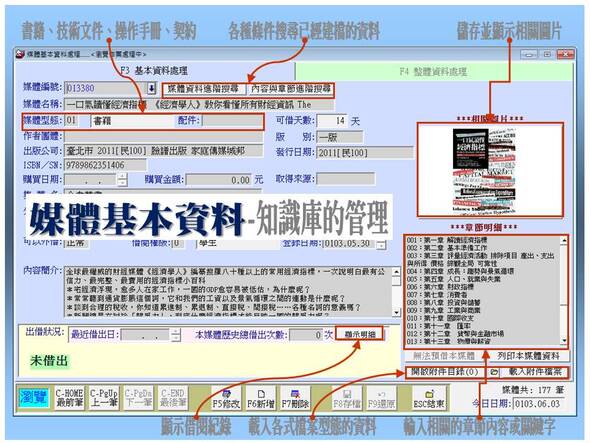
Task: Click the 購買金額 field showing 0.00
Action: pos(219,180)
